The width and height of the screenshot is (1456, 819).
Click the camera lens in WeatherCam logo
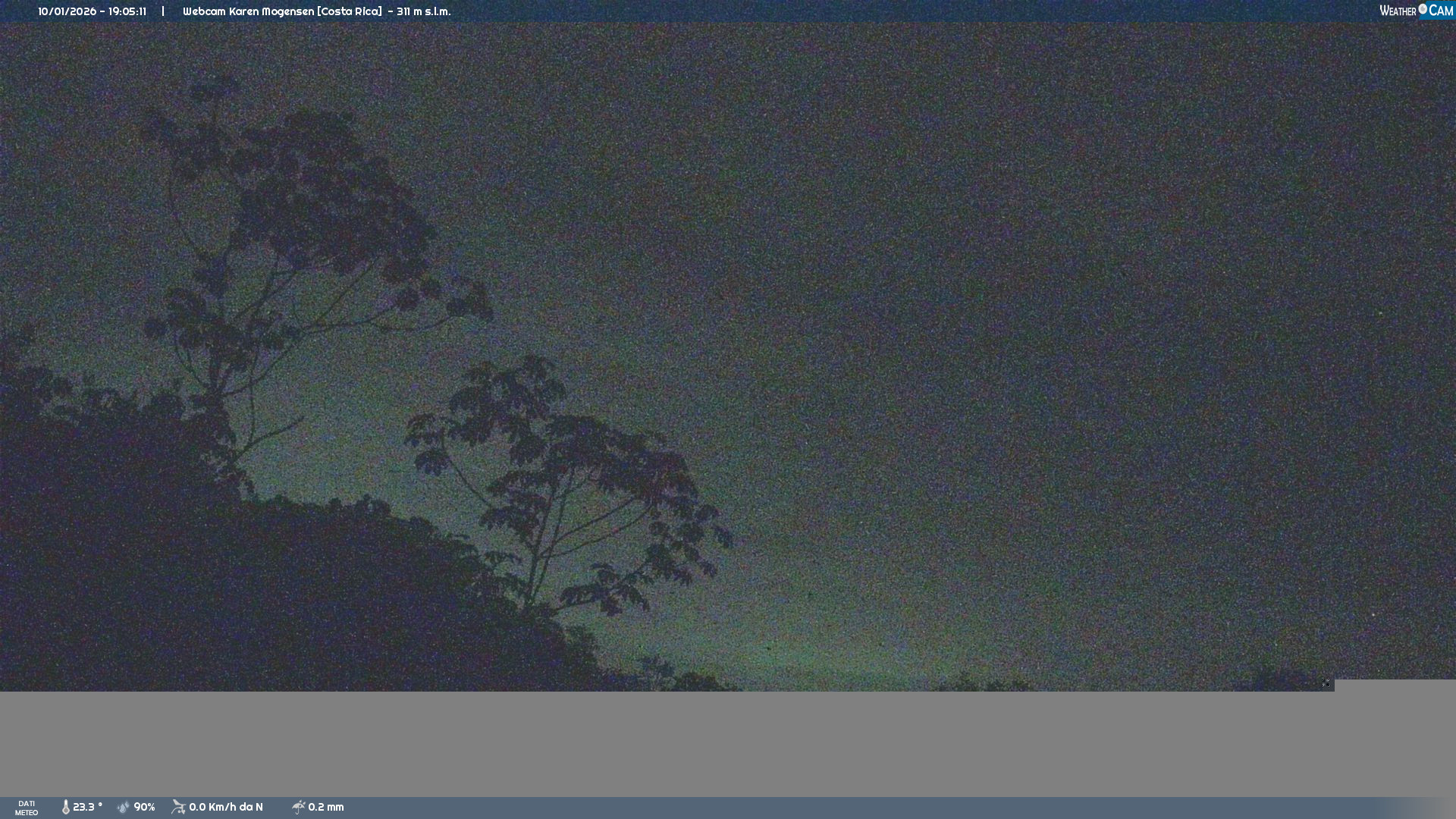pos(1423,9)
